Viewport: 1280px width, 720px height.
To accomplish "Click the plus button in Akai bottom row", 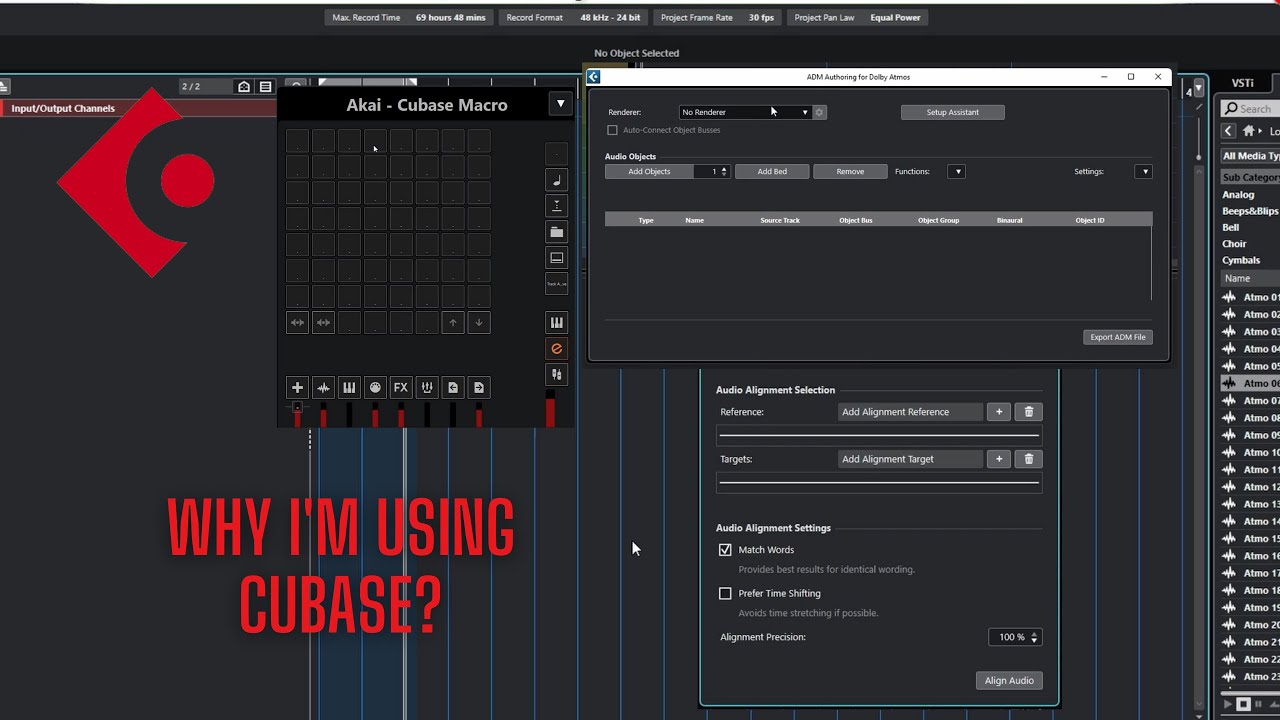I will click(297, 387).
